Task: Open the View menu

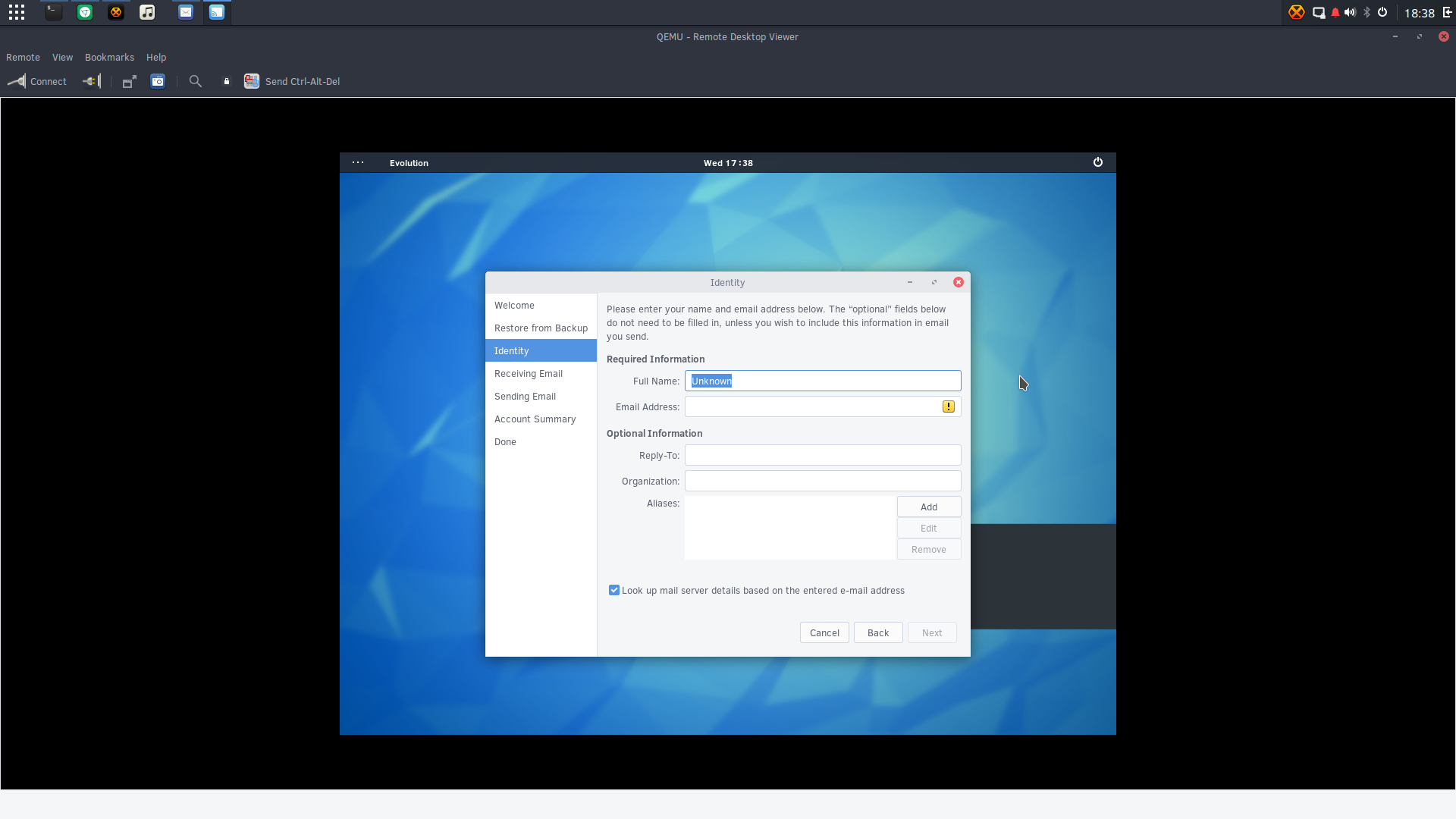Action: (x=62, y=58)
